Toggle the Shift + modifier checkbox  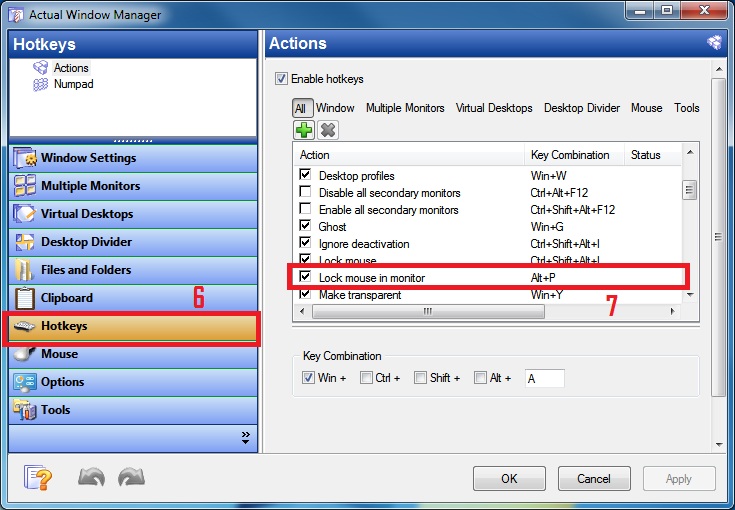(x=420, y=377)
